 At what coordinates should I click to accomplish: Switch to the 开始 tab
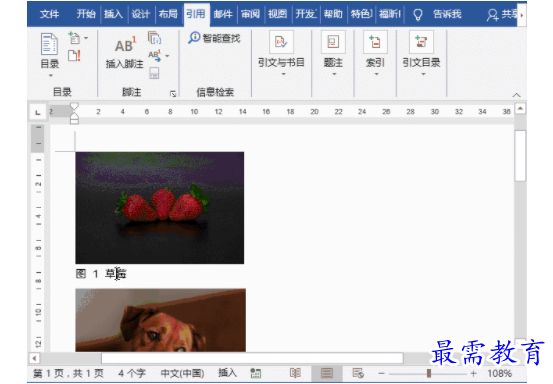coord(86,14)
